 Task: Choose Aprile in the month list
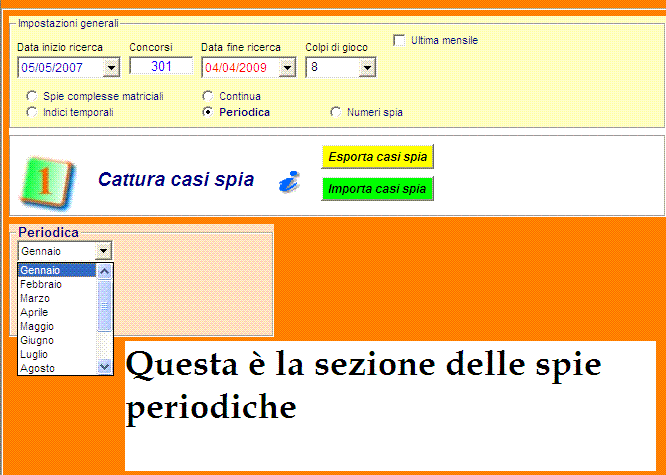[57, 312]
